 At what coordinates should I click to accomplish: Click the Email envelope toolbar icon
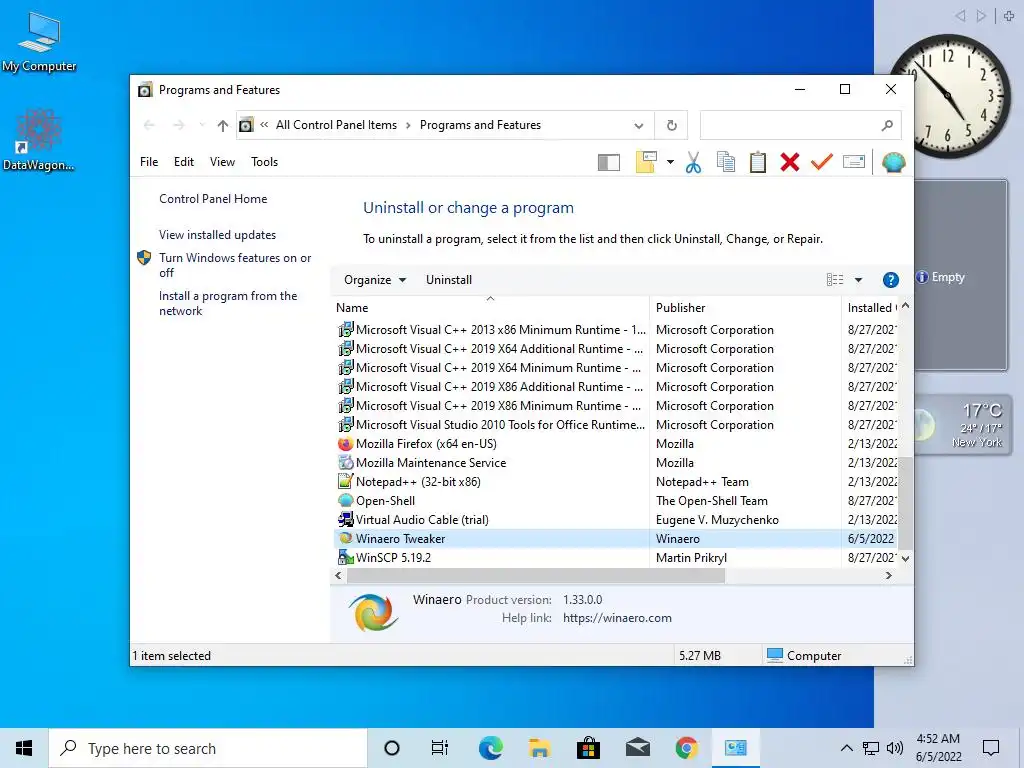click(854, 161)
